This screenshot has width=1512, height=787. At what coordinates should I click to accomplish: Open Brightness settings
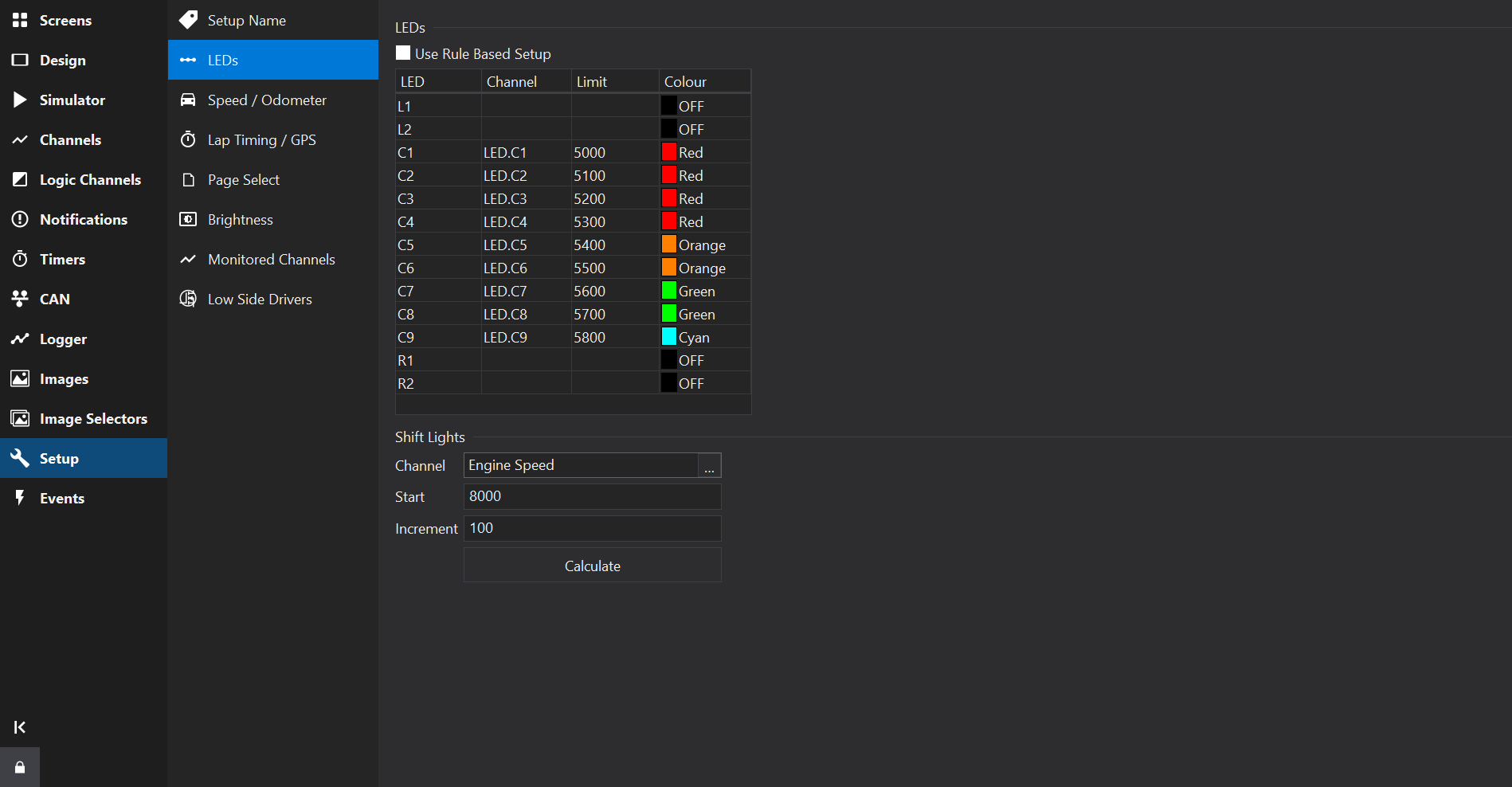tap(240, 219)
